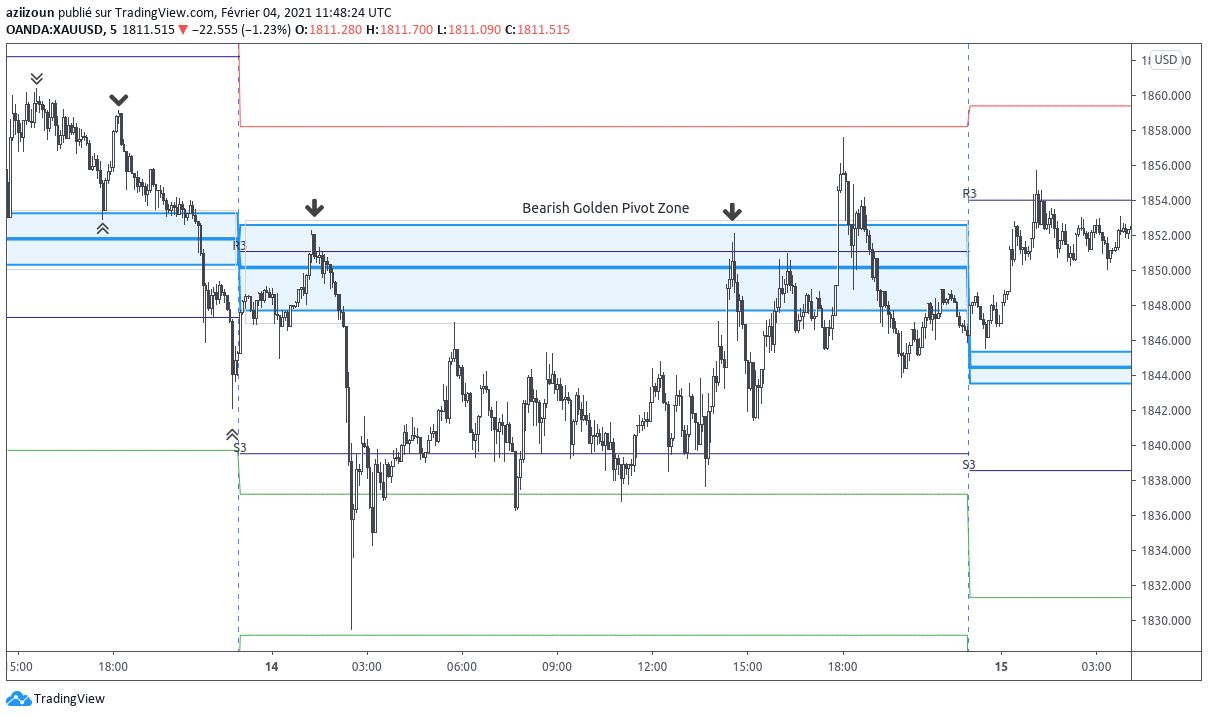The width and height of the screenshot is (1208, 717).
Task: Click the S3 label beside the 1839.5 line
Action: pyautogui.click(x=240, y=447)
